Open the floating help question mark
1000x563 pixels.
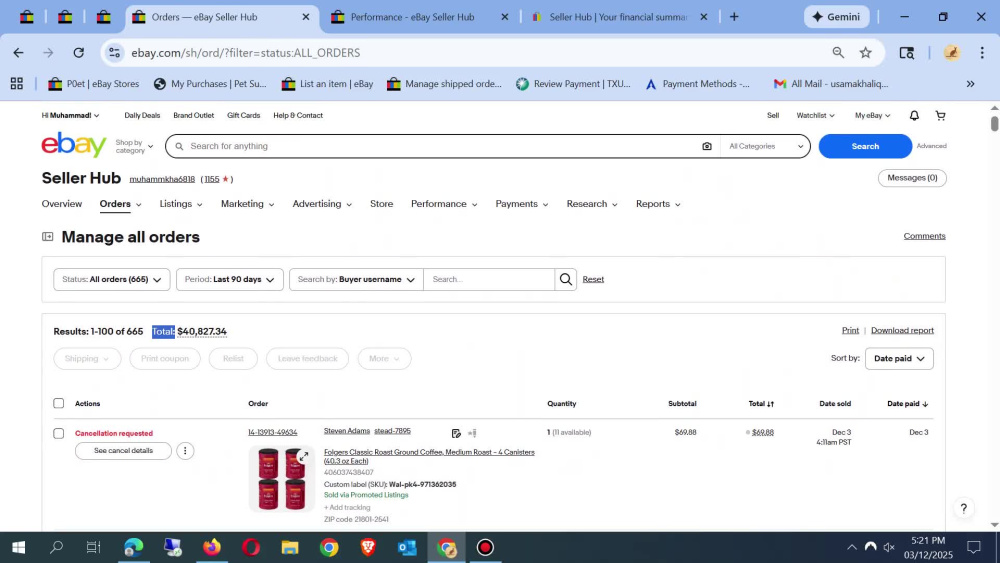[964, 508]
